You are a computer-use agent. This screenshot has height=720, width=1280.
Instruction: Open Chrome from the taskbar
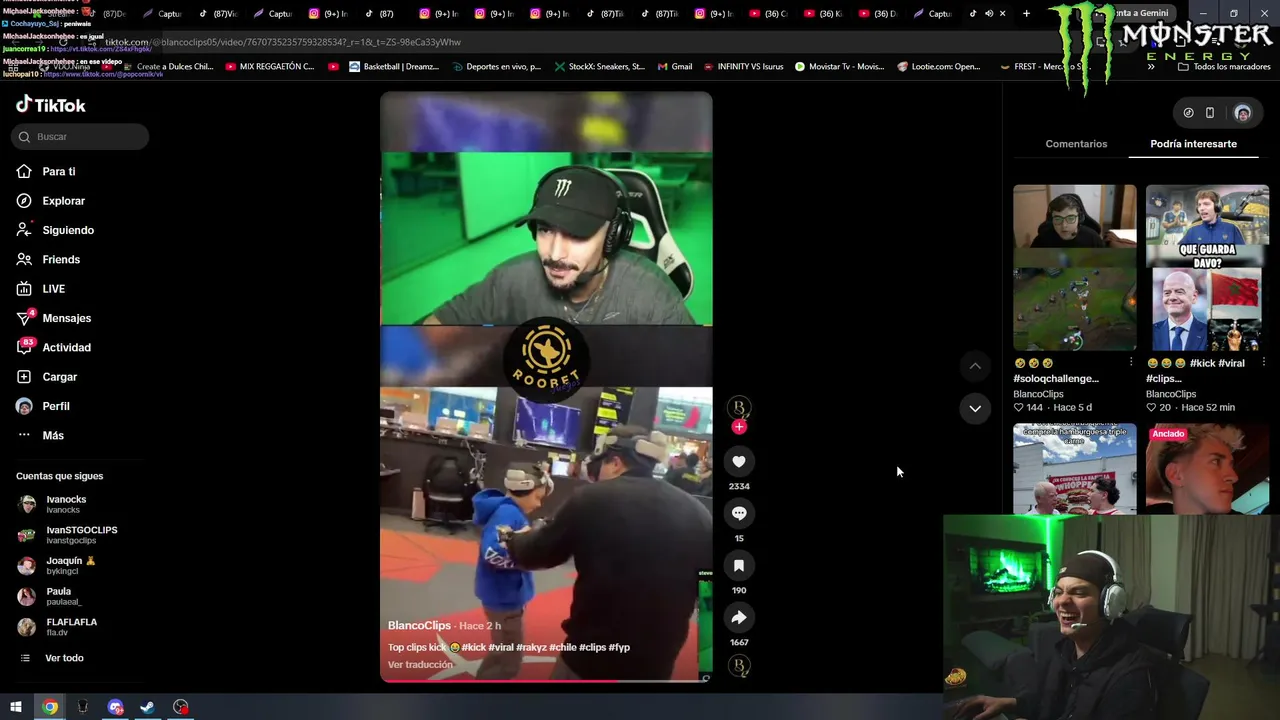pos(50,707)
